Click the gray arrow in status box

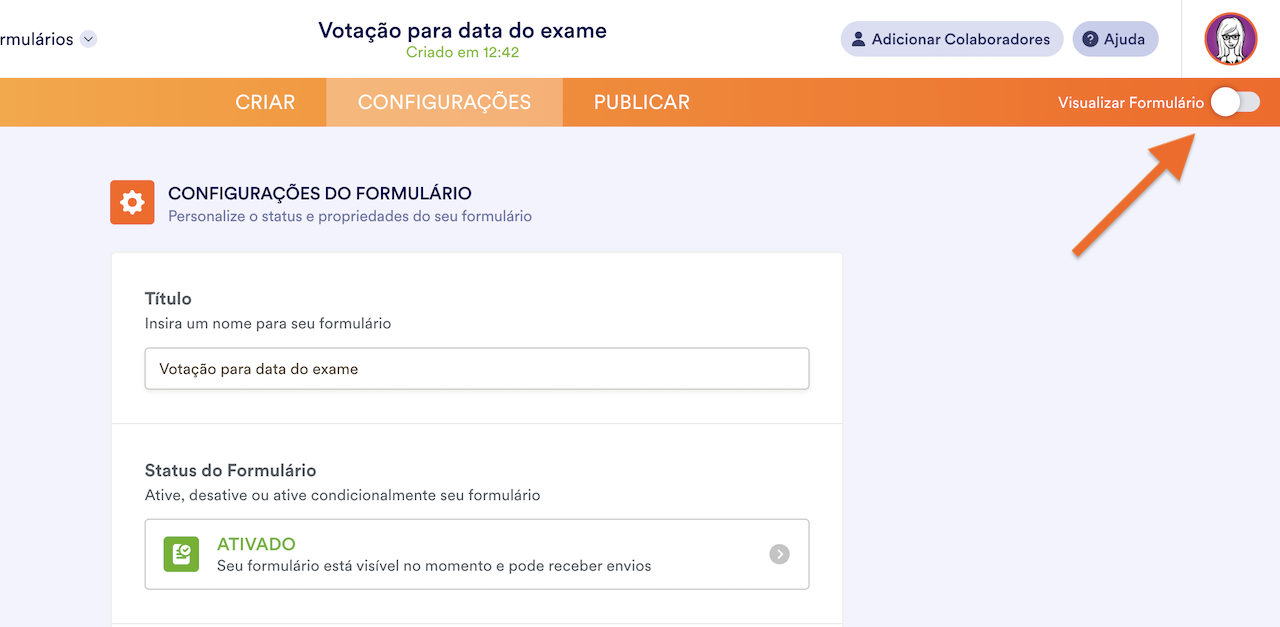(779, 554)
